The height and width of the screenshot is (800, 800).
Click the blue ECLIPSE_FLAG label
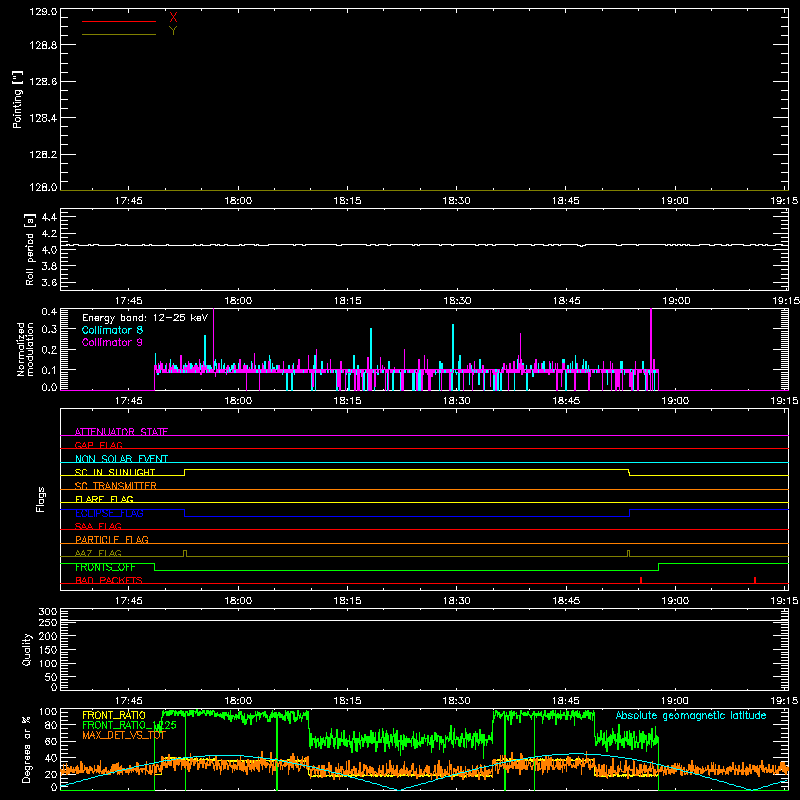coord(109,513)
